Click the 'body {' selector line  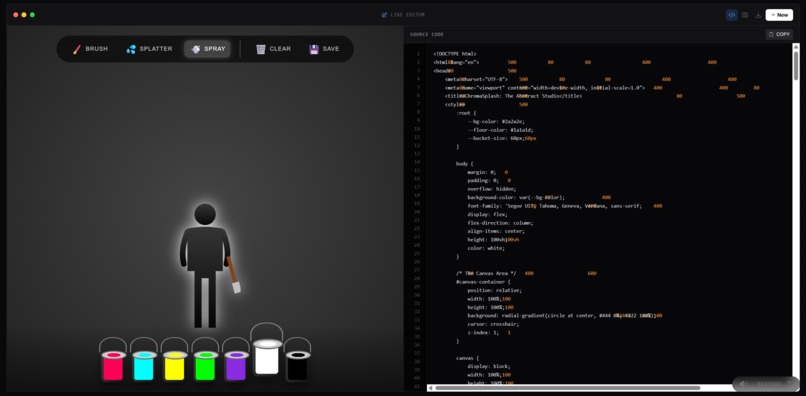tap(465, 164)
